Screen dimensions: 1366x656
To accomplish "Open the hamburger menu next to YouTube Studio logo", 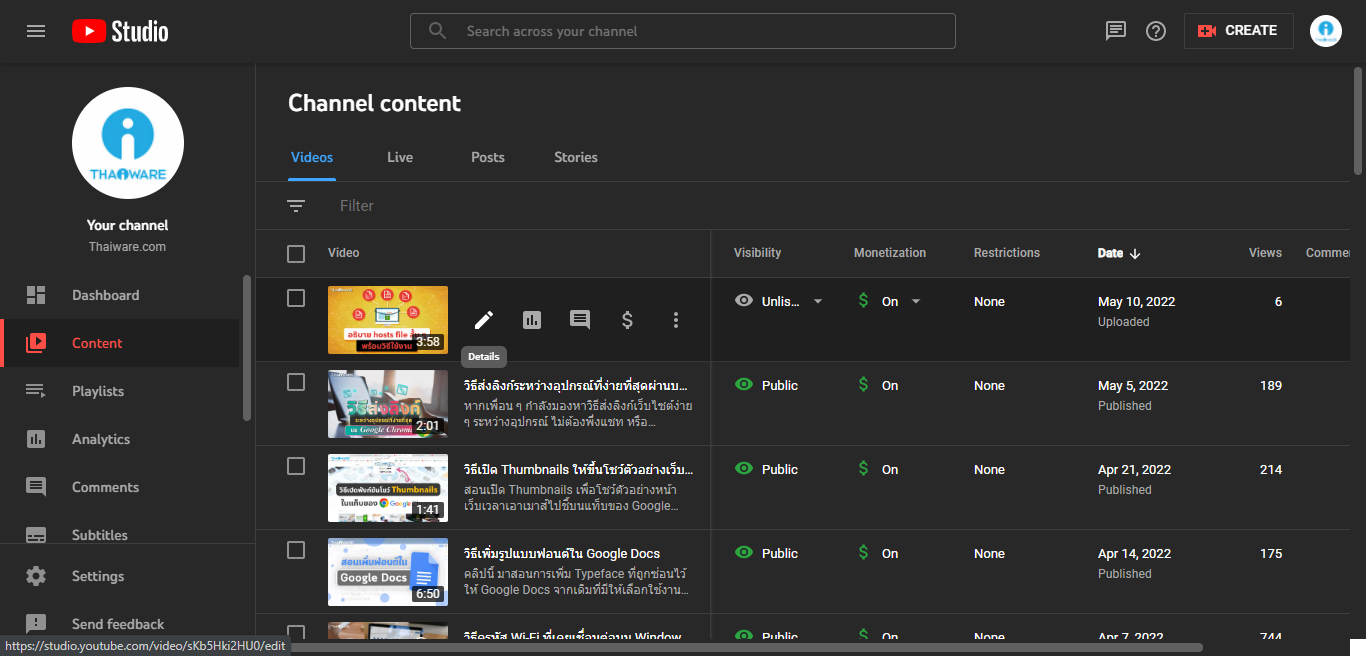I will pyautogui.click(x=36, y=31).
